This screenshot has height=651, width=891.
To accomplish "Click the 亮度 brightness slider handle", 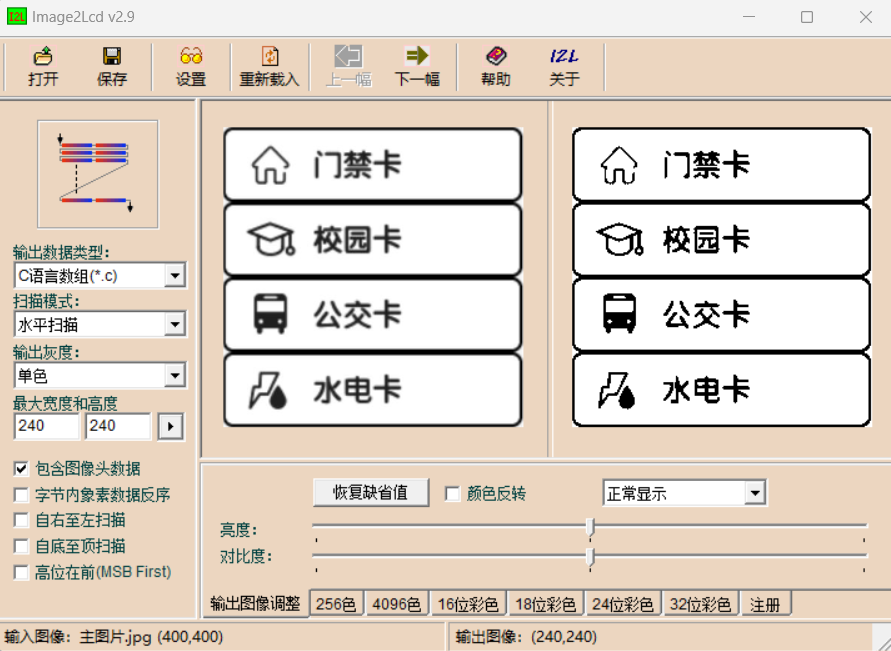I will [x=590, y=528].
